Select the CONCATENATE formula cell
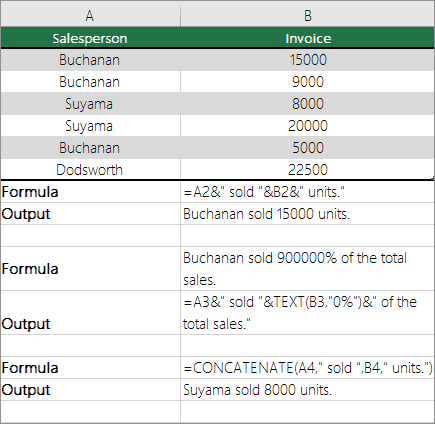 (307, 368)
